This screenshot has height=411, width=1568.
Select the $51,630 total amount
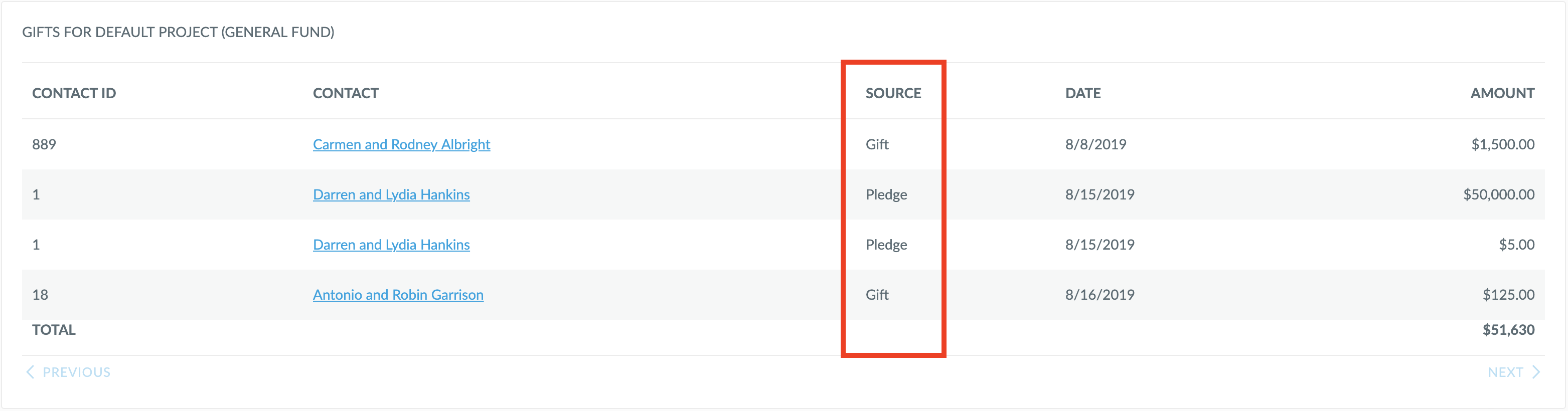click(x=1508, y=330)
